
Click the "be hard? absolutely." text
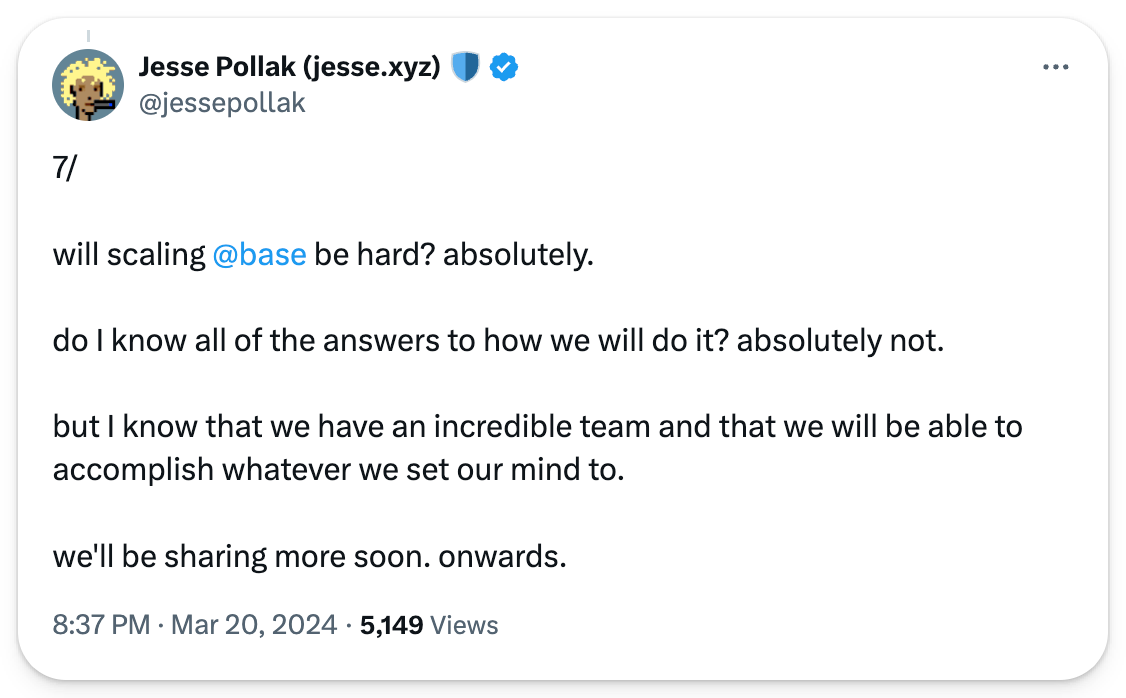tap(454, 255)
